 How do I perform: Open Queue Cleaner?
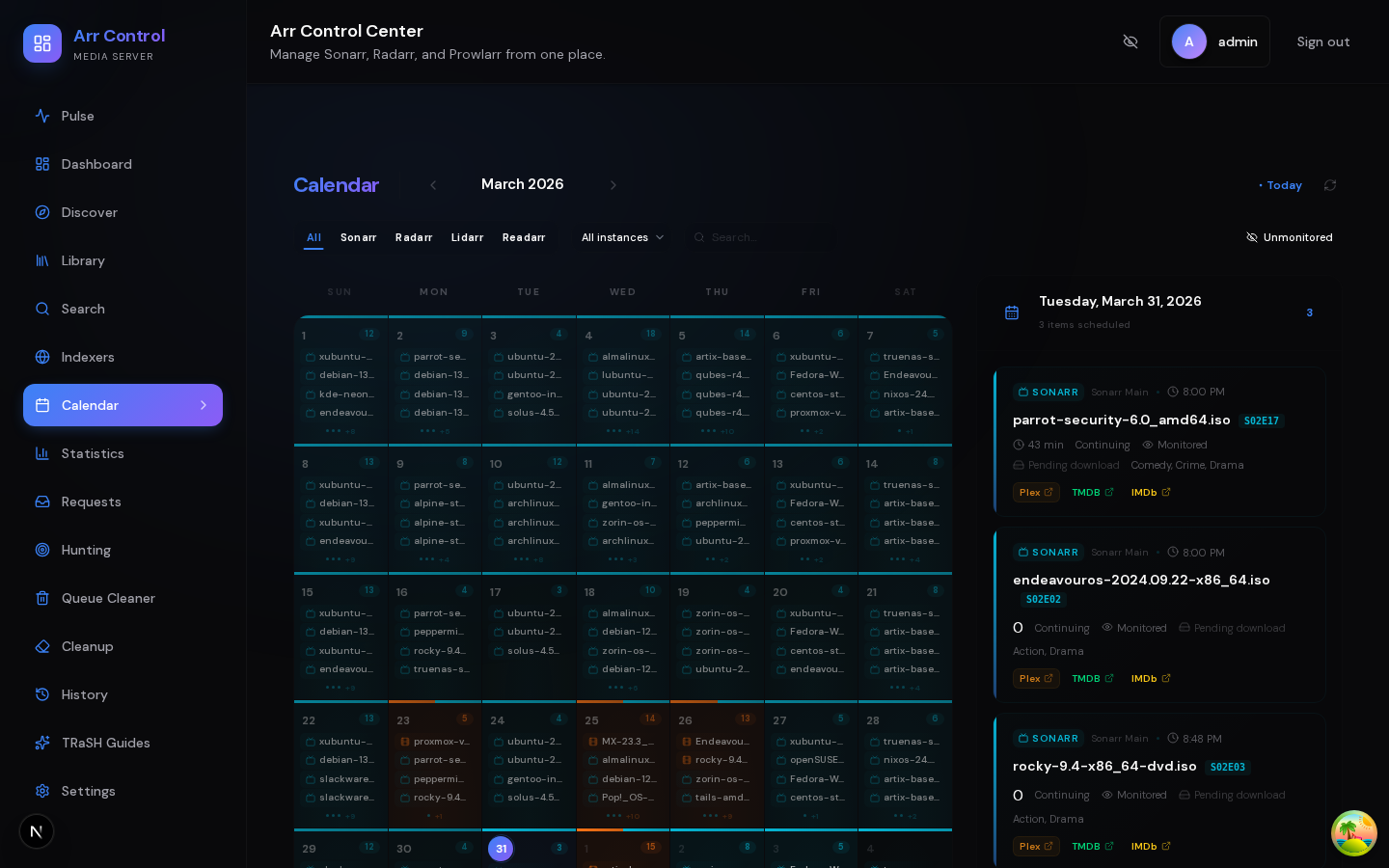point(123,598)
